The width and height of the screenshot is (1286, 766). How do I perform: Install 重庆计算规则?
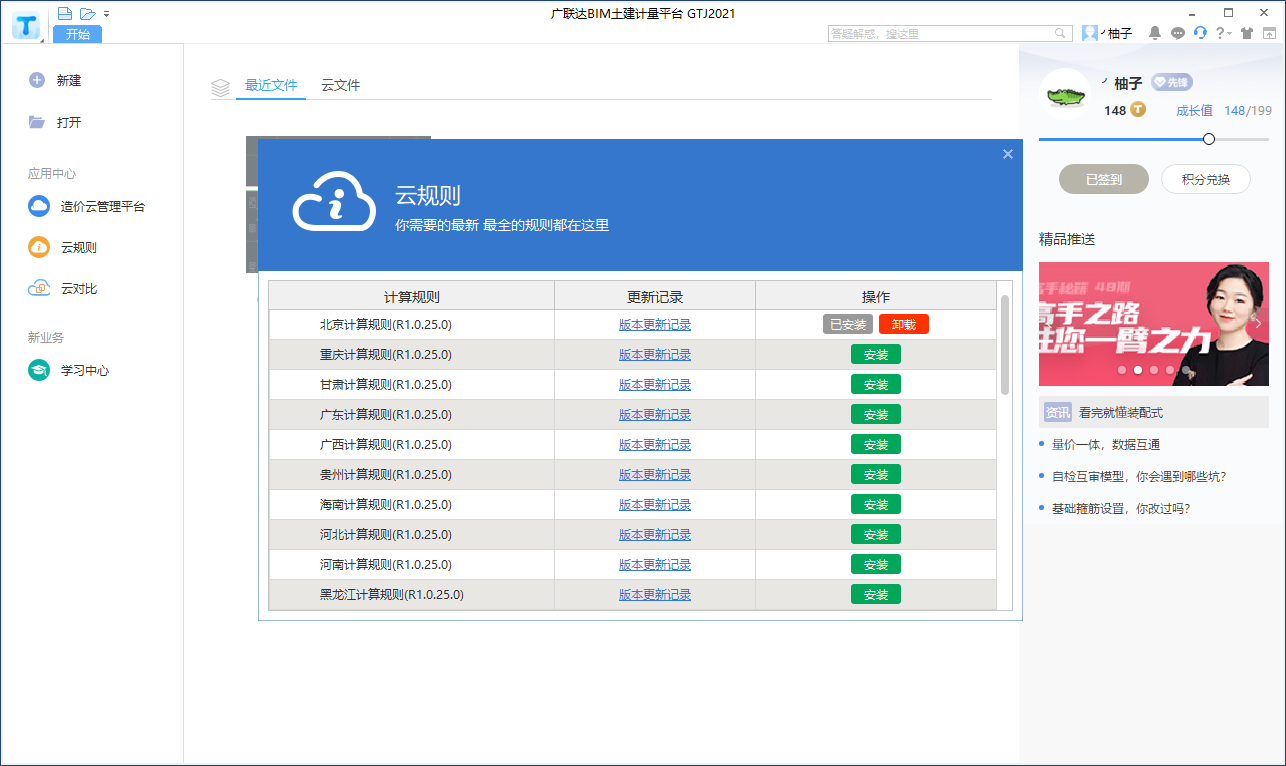(876, 354)
